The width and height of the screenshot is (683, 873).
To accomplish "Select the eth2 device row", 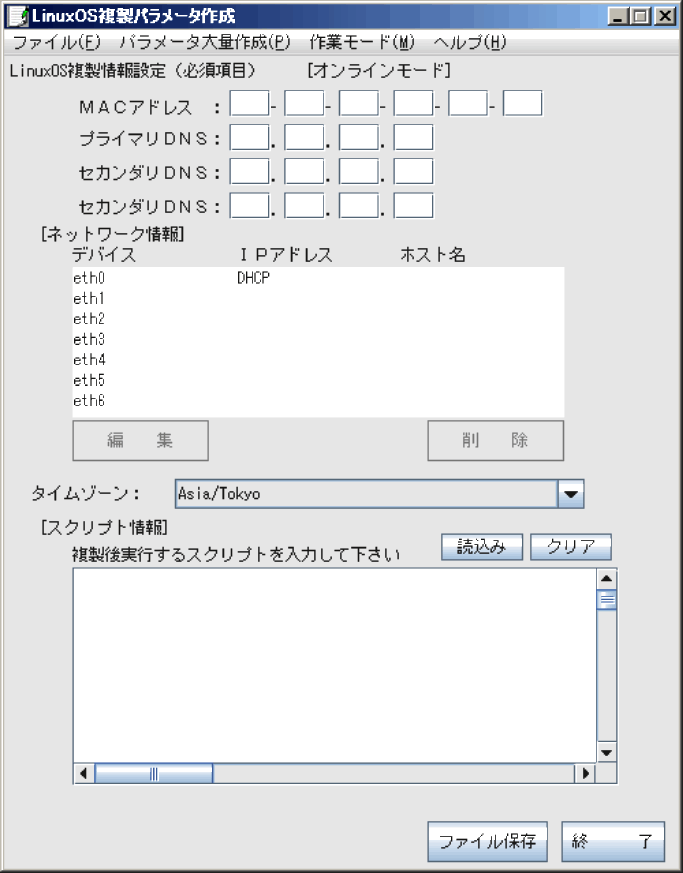I will pyautogui.click(x=318, y=319).
